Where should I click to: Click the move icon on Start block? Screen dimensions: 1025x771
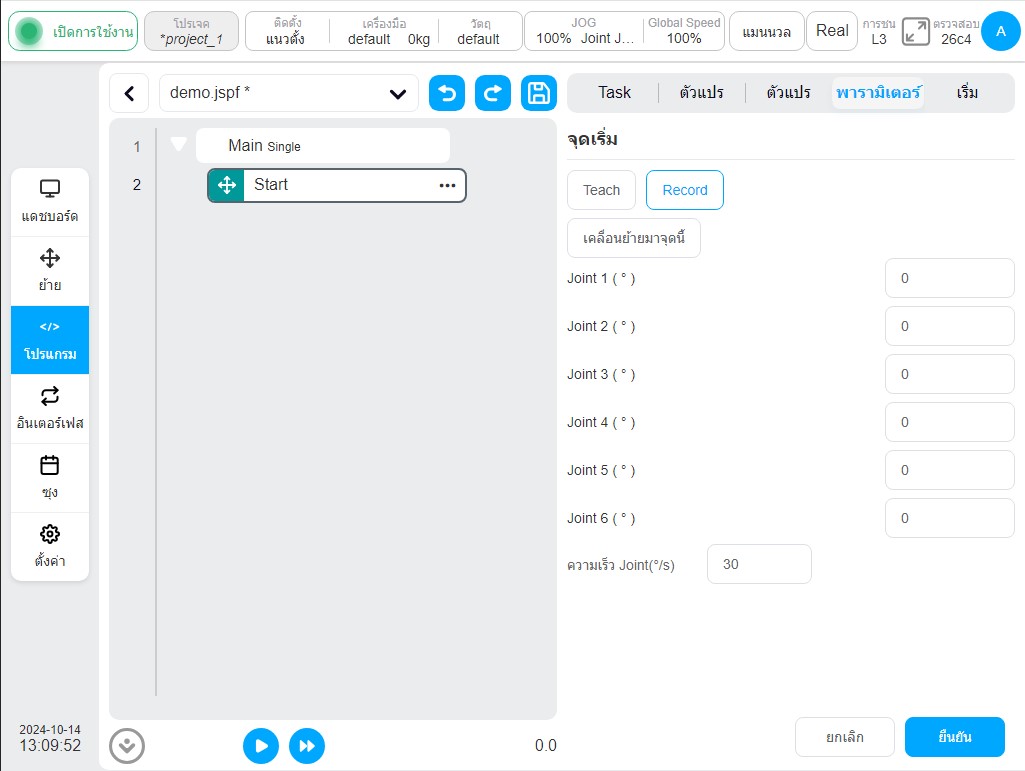click(x=226, y=185)
